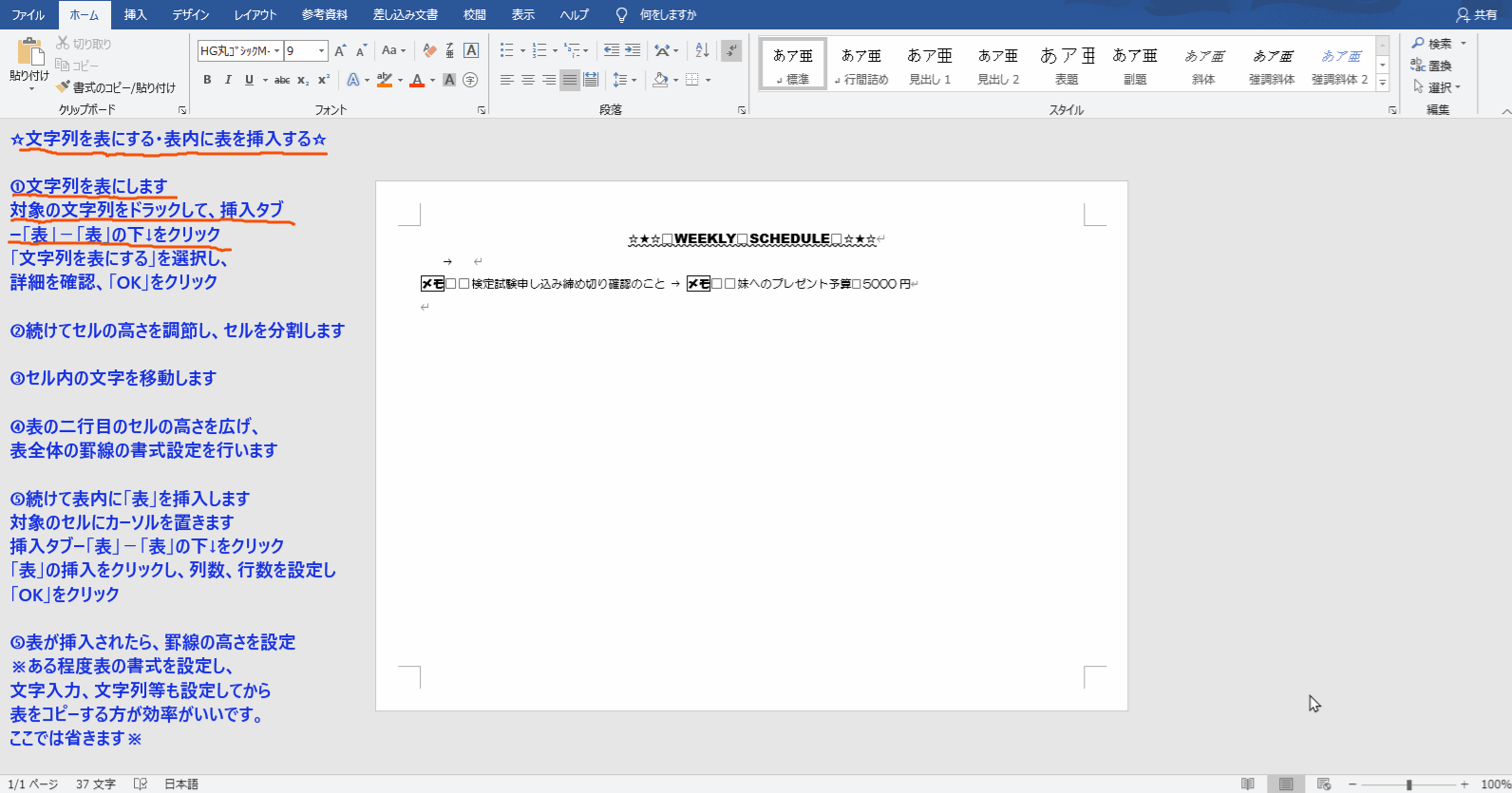Click the 置換 (Replace) button
Image resolution: width=1512 pixels, height=793 pixels.
1432,66
